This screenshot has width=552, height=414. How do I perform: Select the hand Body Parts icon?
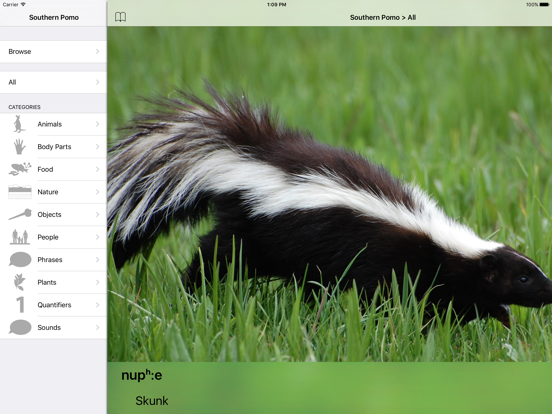[20, 146]
